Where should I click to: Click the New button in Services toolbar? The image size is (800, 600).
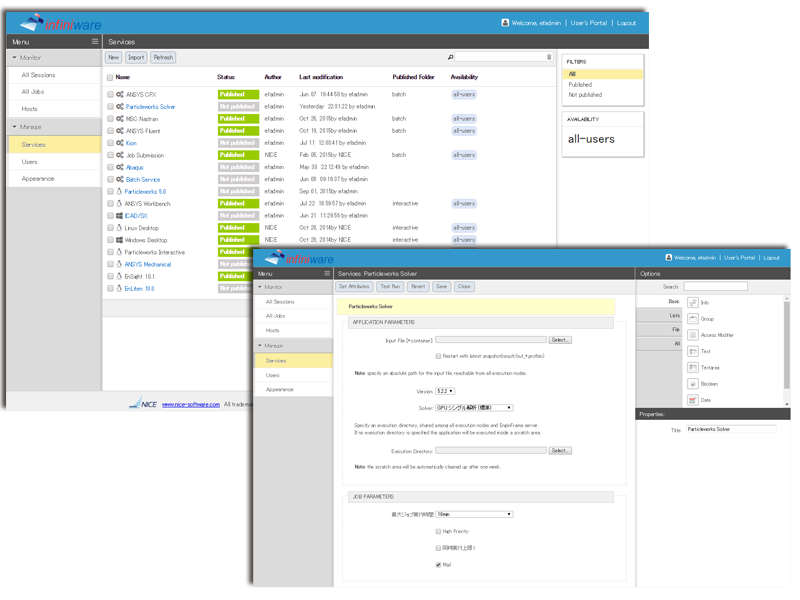point(113,58)
